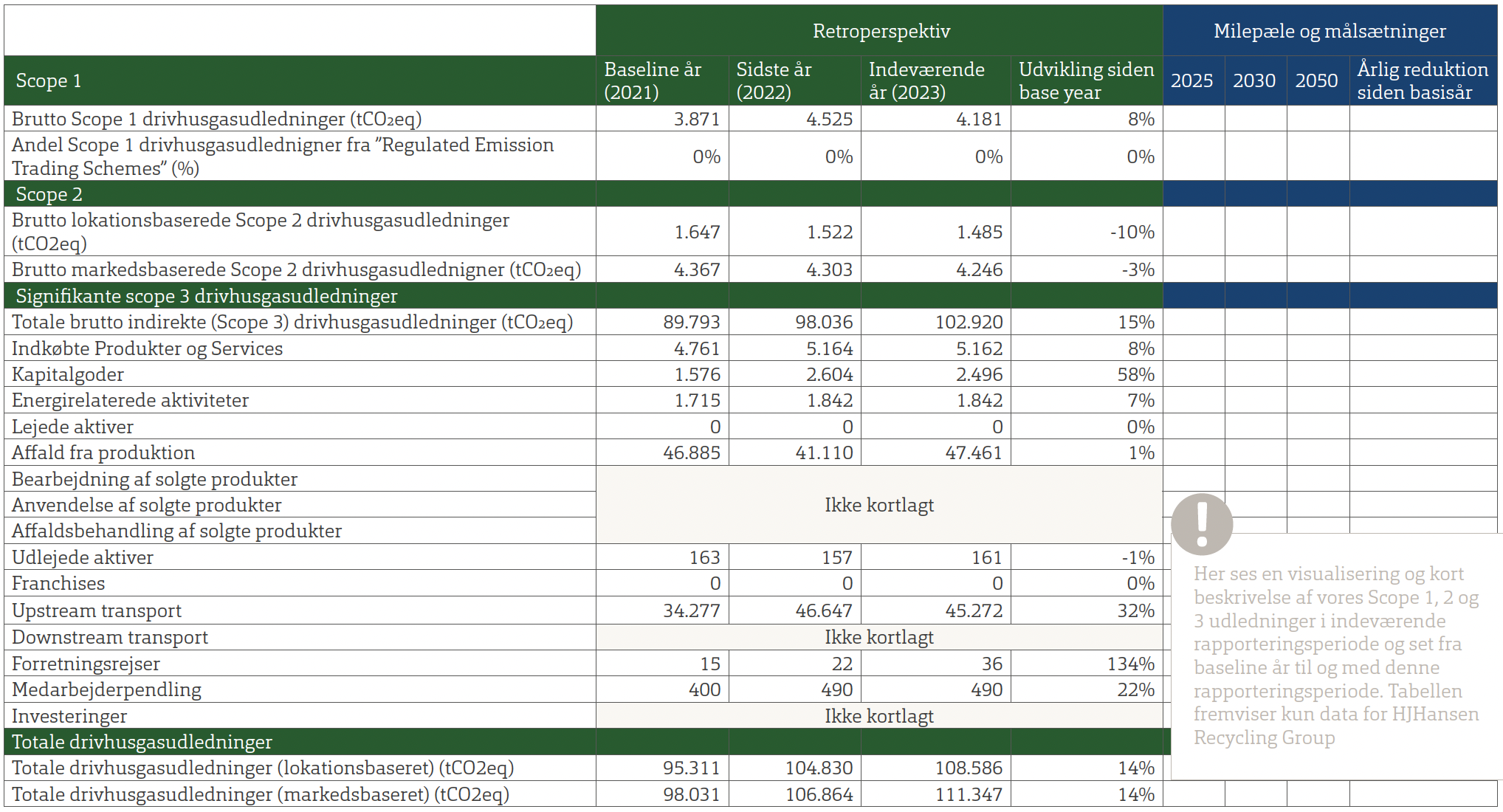Screen dimensions: 1503x812
Task: Click the value 4.246 market-based 2023
Action: point(979,269)
